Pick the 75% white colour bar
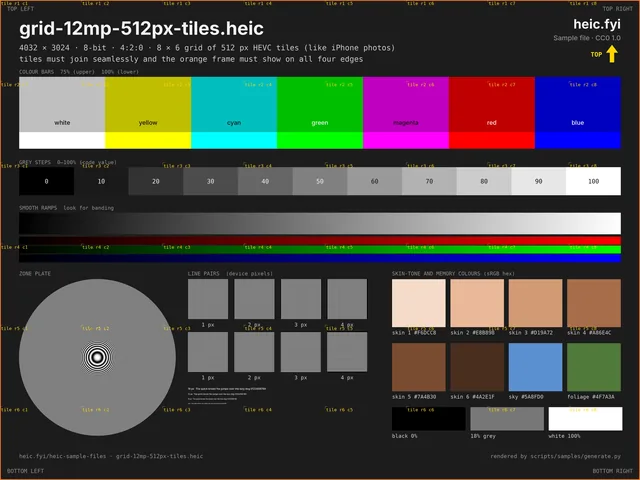The image size is (640, 480). click(x=62, y=104)
